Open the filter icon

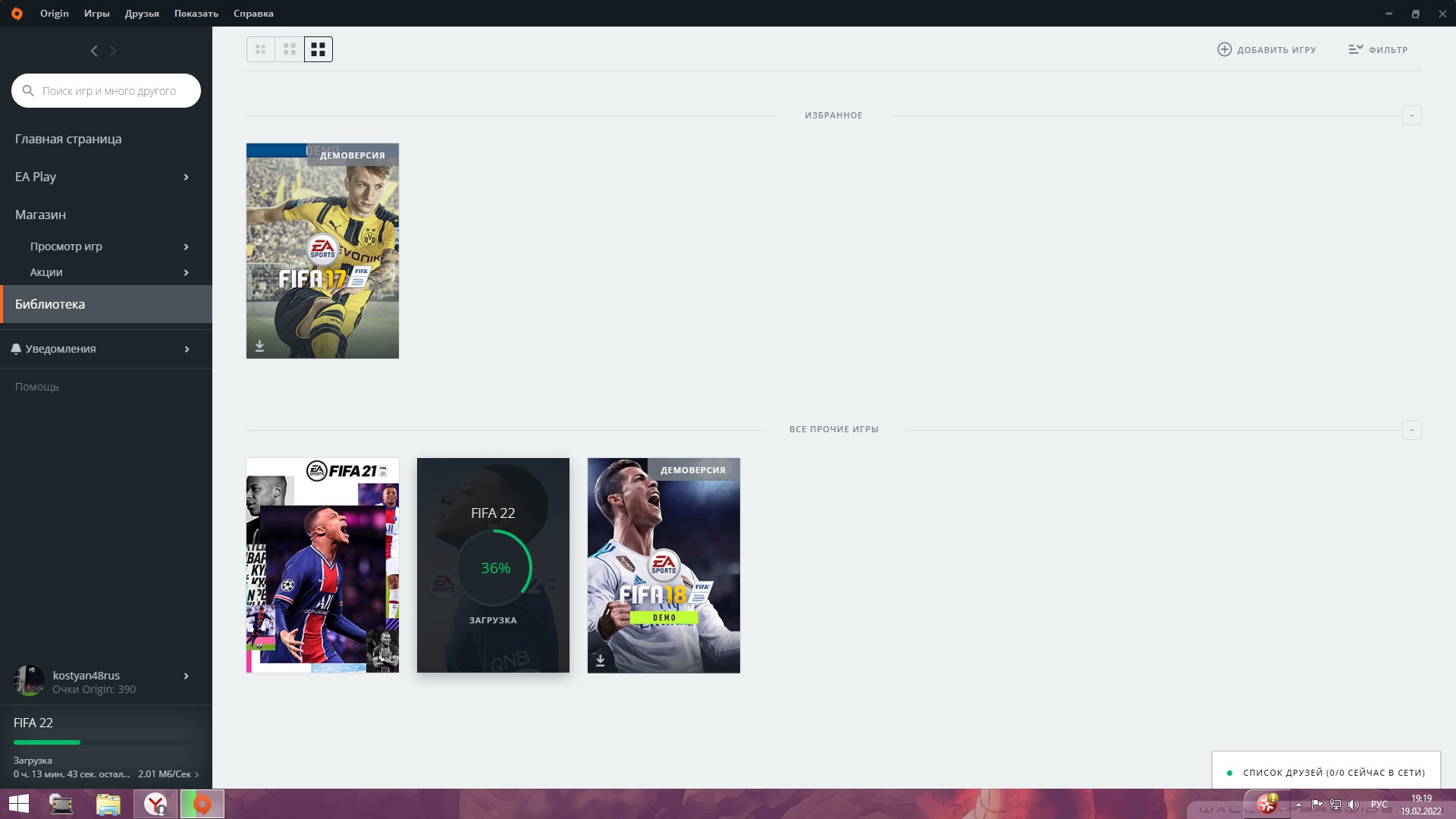click(x=1355, y=49)
